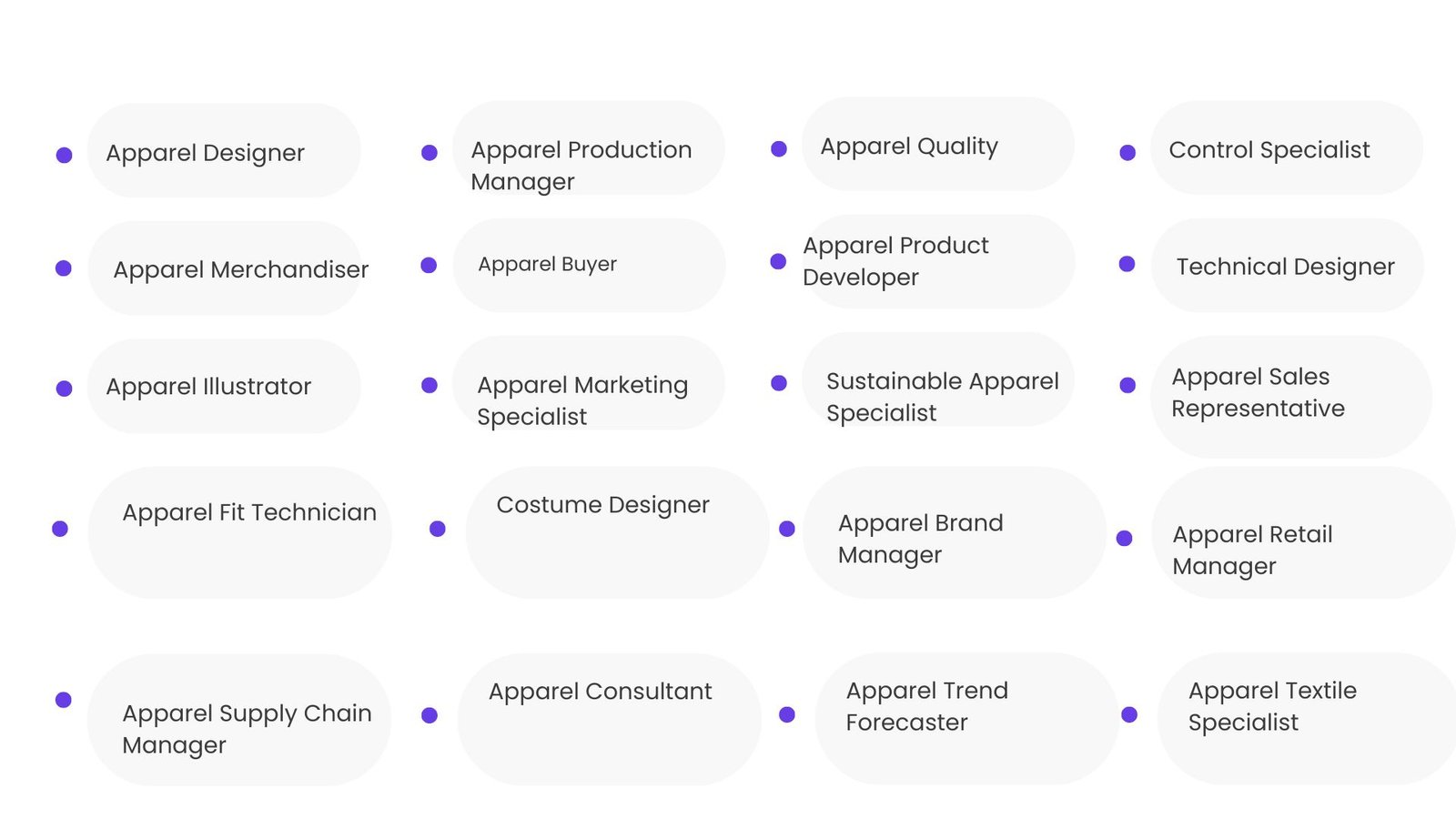Click purple bullet beside Apparel Textile Specialist
This screenshot has width=1456, height=819.
[1129, 714]
